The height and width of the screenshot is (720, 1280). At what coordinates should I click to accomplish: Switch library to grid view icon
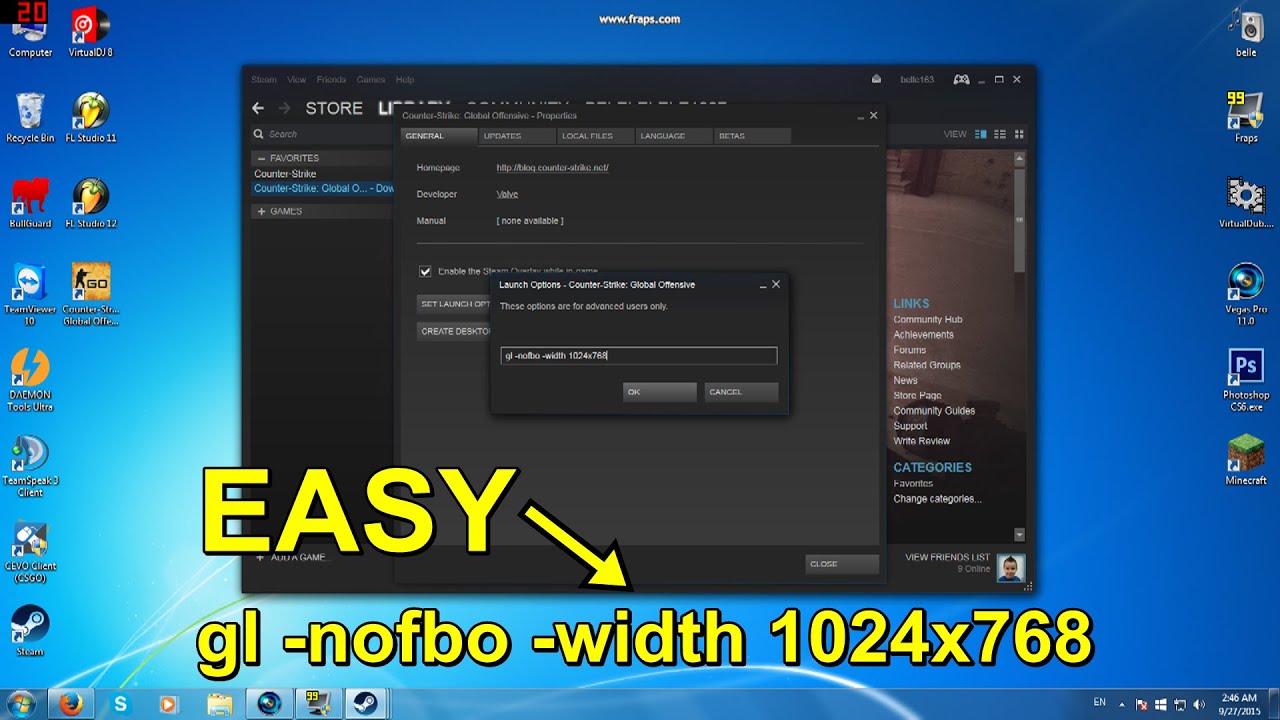click(1019, 134)
